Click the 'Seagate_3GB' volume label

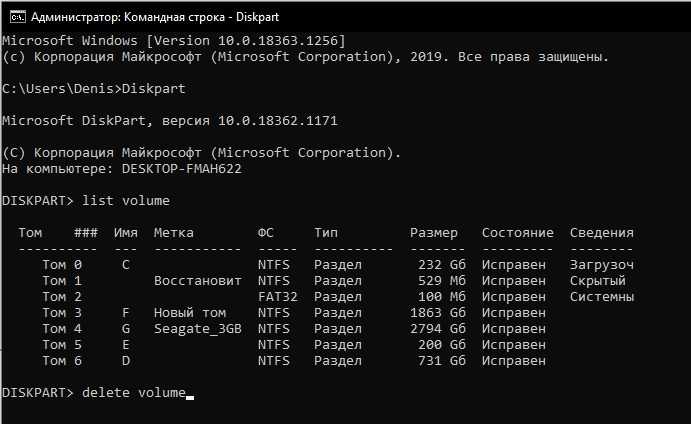coord(197,329)
